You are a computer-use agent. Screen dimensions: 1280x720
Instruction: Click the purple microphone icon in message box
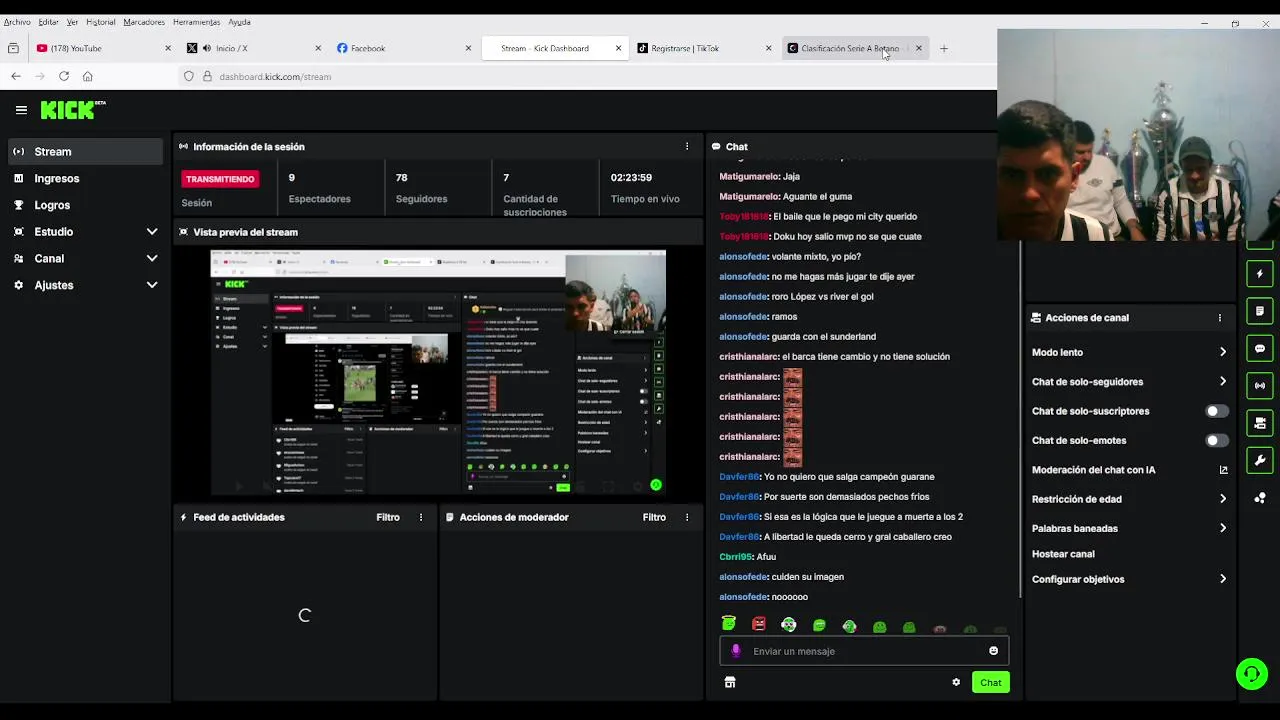click(x=736, y=651)
